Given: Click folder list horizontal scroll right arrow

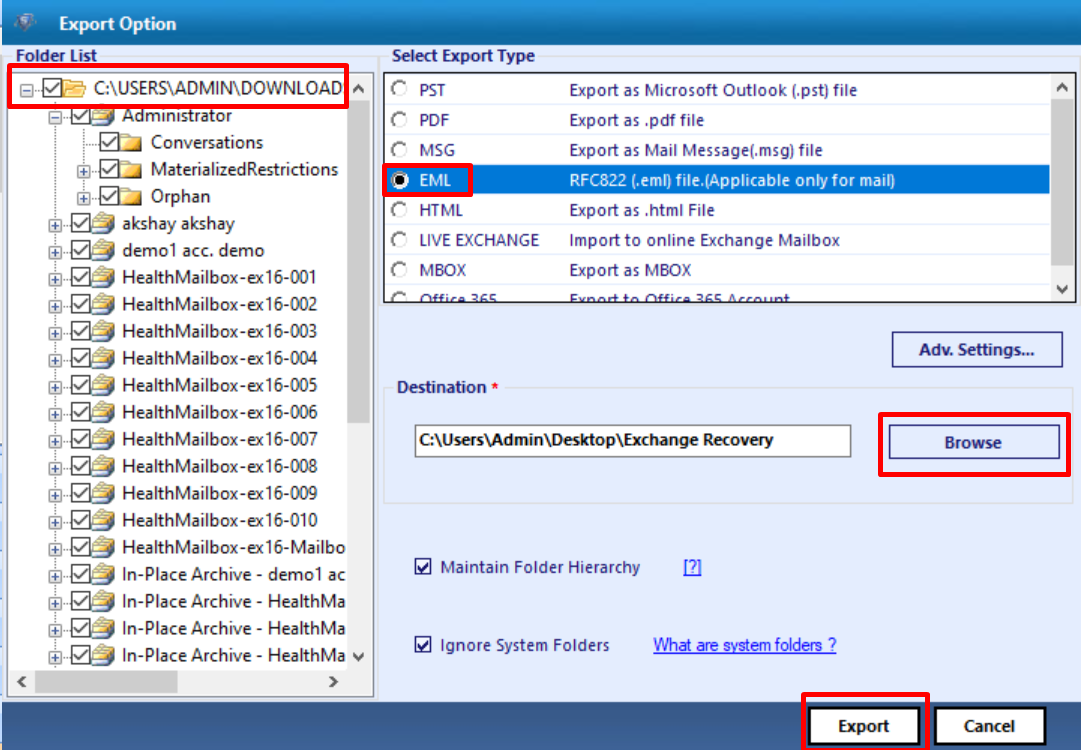Looking at the screenshot, I should [334, 682].
